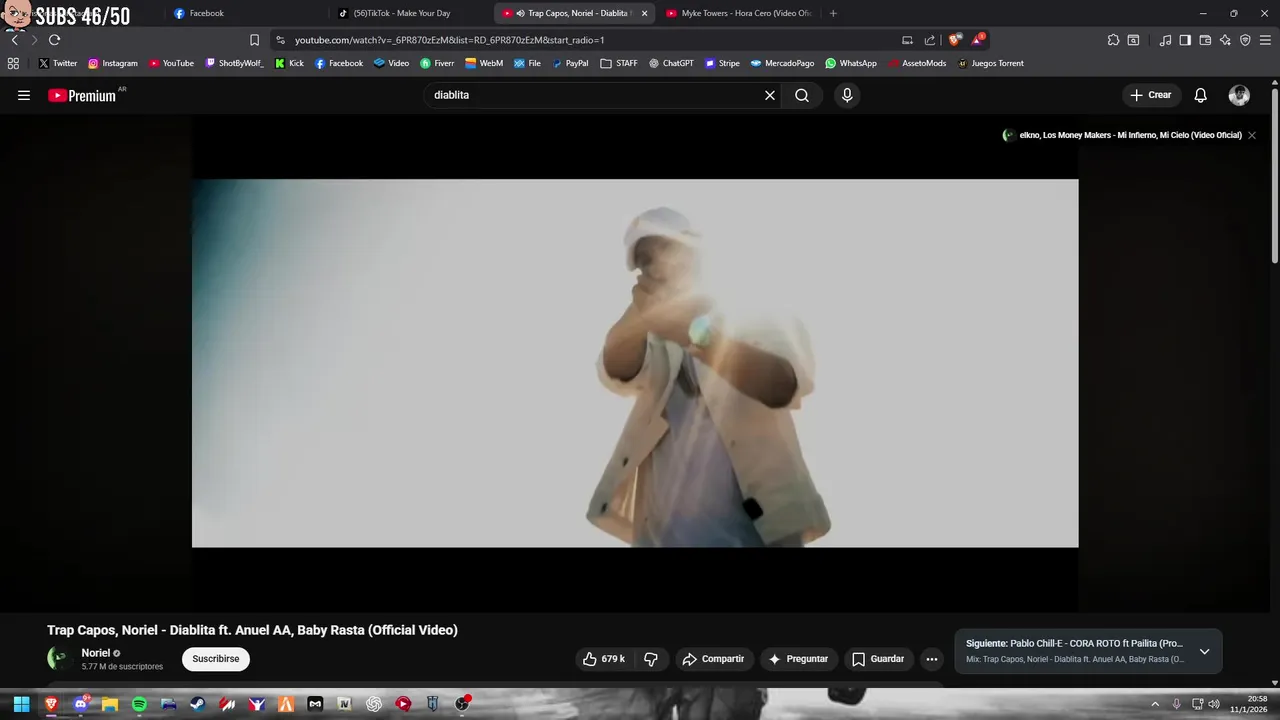
Task: Open the Brave Wallet icon
Action: tap(1205, 40)
